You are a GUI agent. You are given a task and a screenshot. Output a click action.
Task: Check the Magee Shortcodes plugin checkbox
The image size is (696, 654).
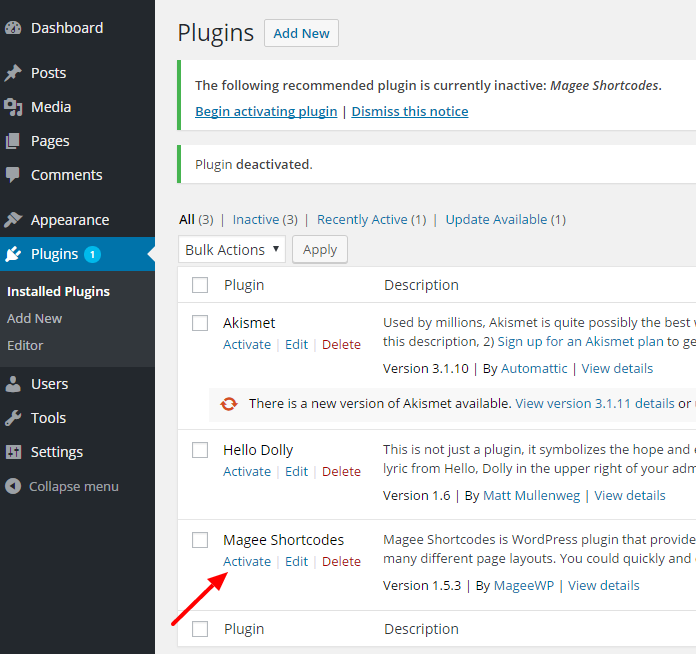coord(200,540)
